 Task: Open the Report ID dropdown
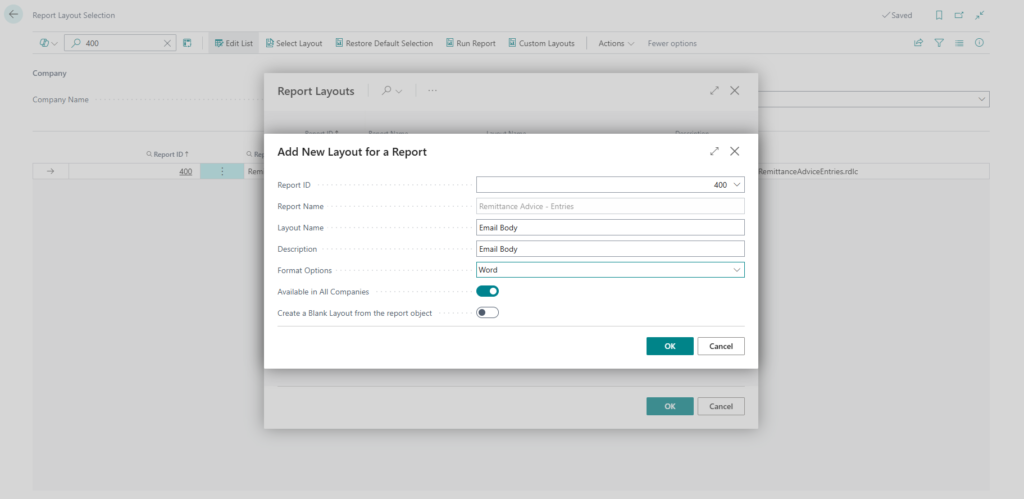click(x=737, y=185)
